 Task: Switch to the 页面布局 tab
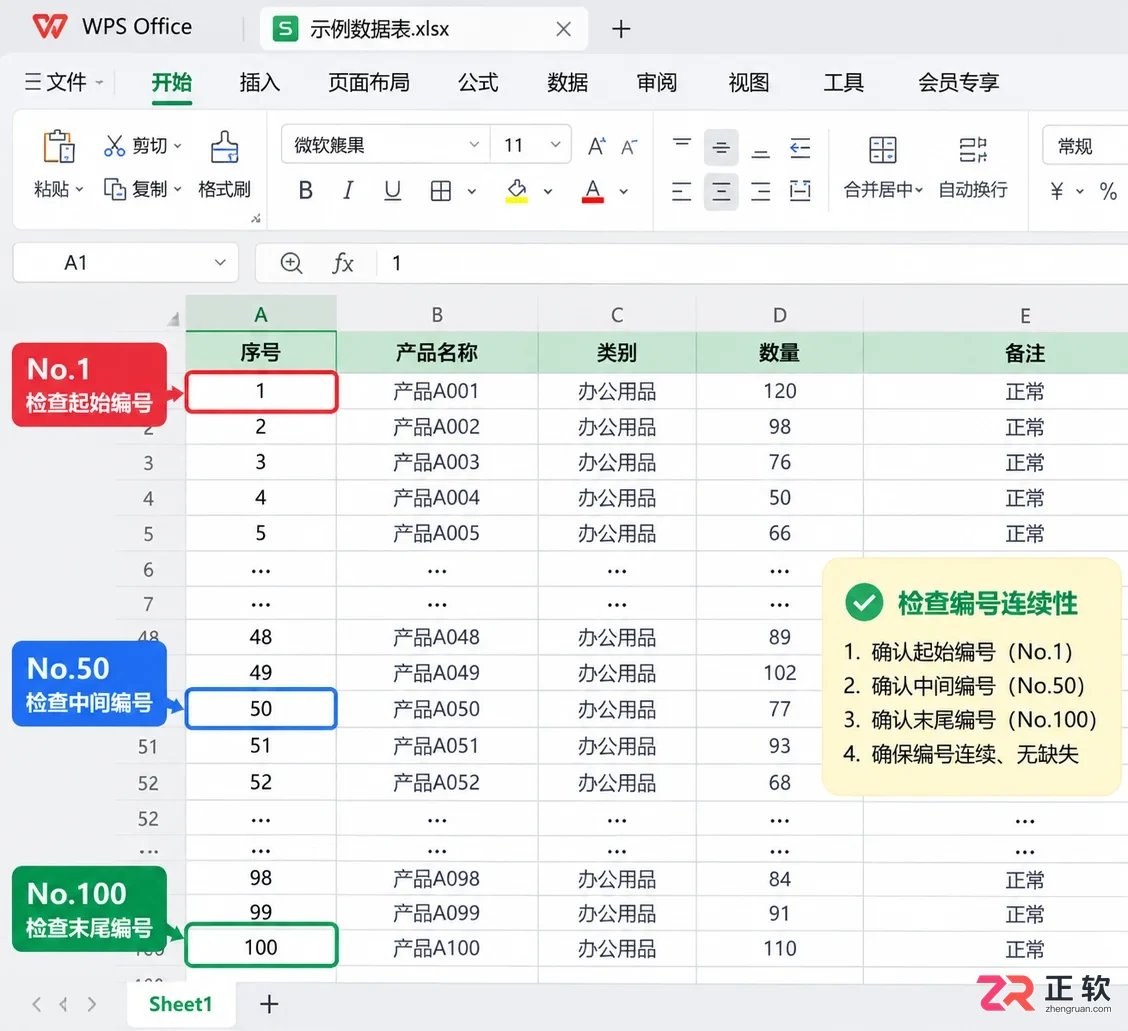coord(368,83)
